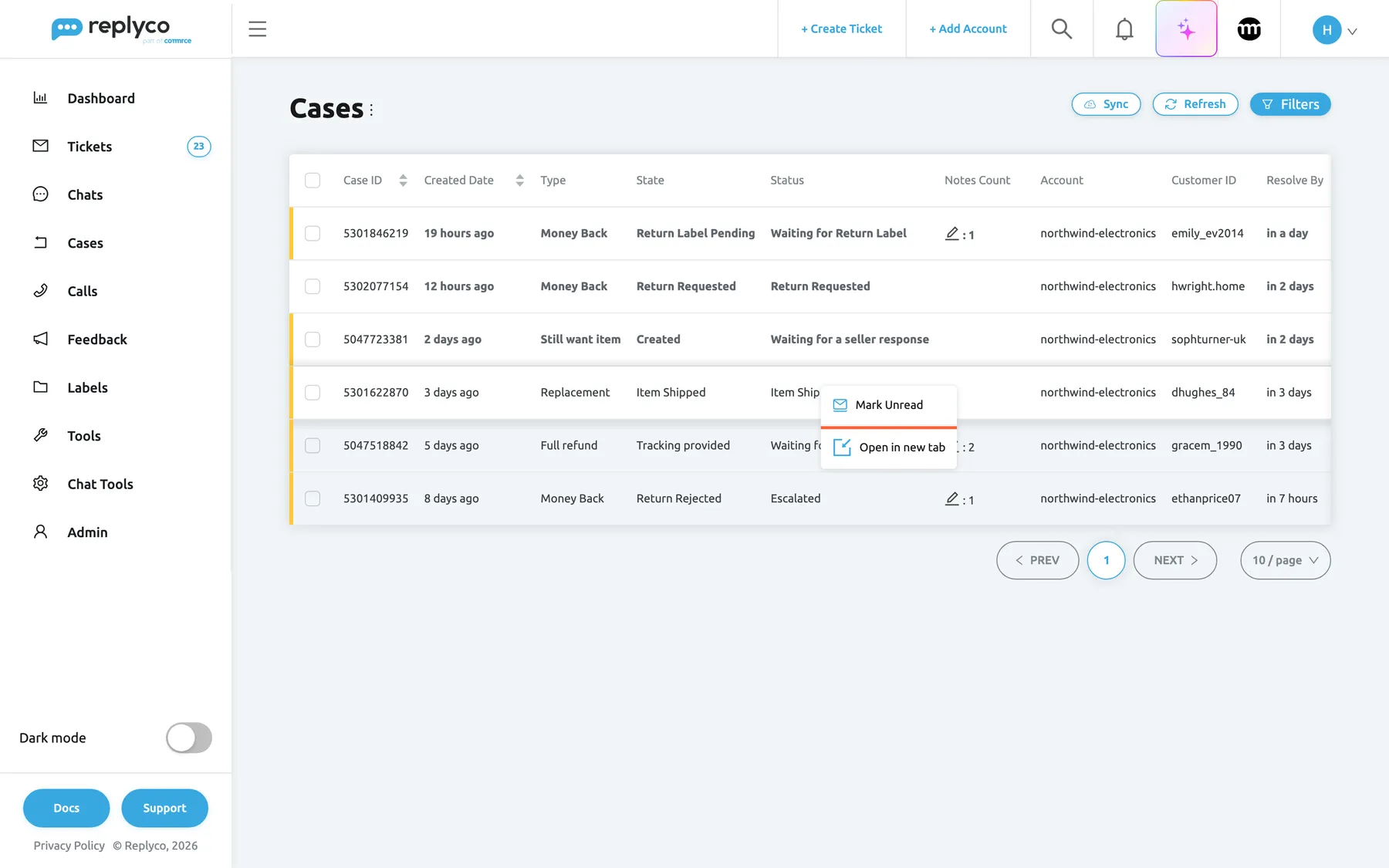Click Add Account in header
This screenshot has width=1389, height=868.
[968, 29]
